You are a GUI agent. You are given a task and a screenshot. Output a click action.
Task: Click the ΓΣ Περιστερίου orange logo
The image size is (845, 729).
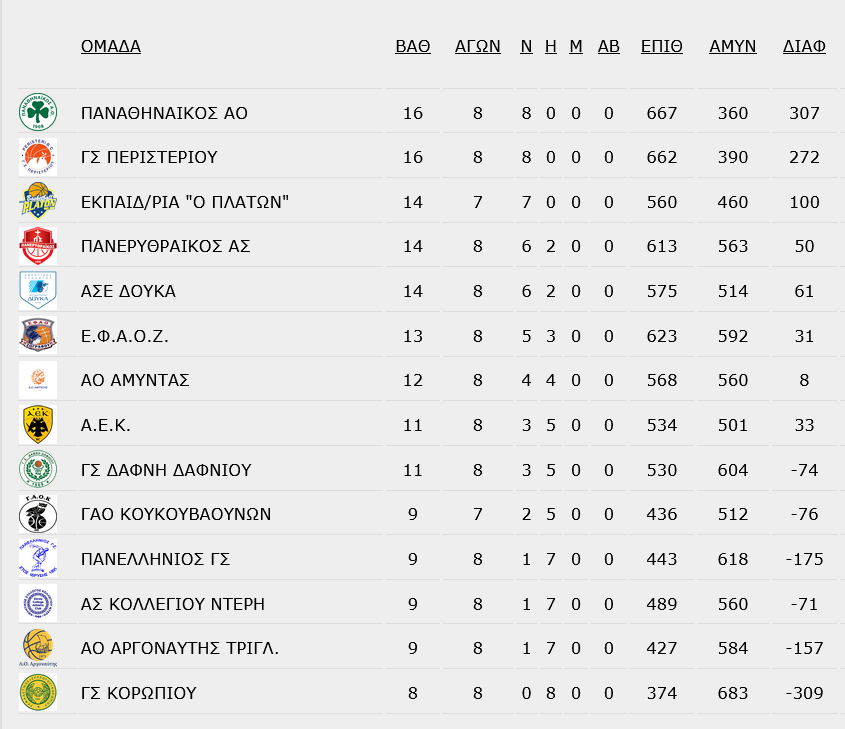click(38, 157)
